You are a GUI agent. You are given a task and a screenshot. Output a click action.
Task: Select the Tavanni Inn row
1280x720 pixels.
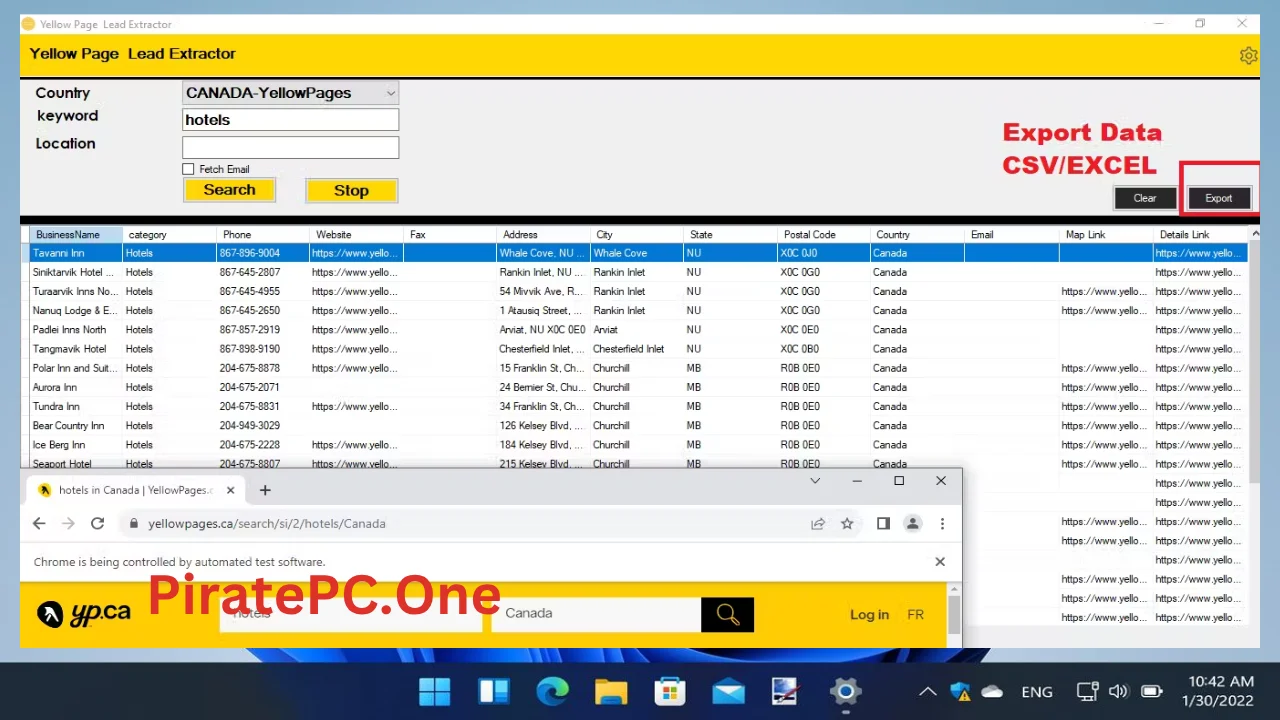(x=639, y=253)
